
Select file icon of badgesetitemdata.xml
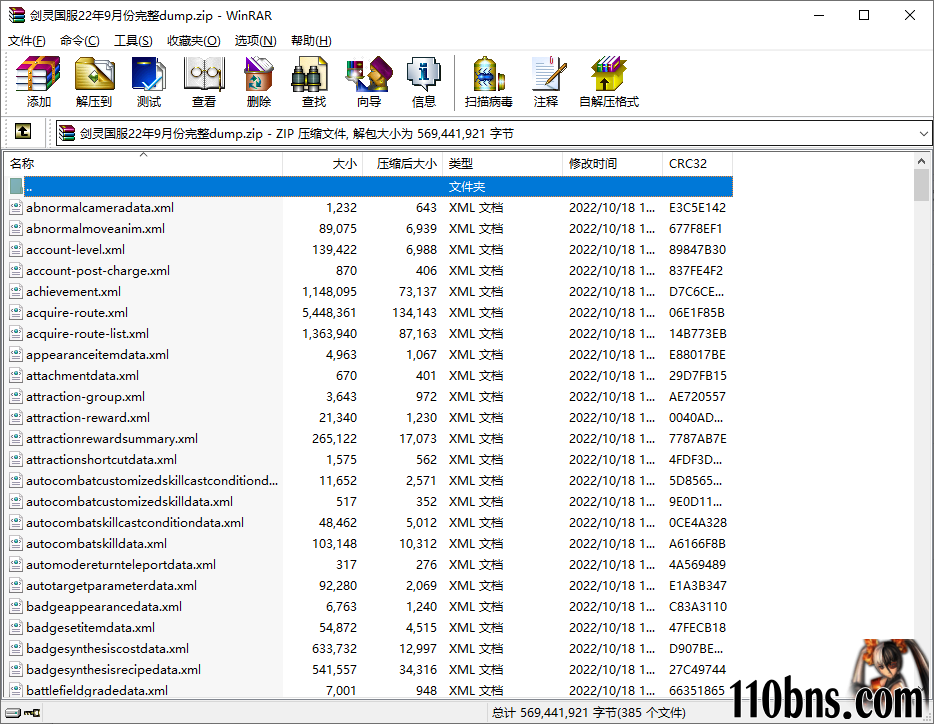coord(16,627)
